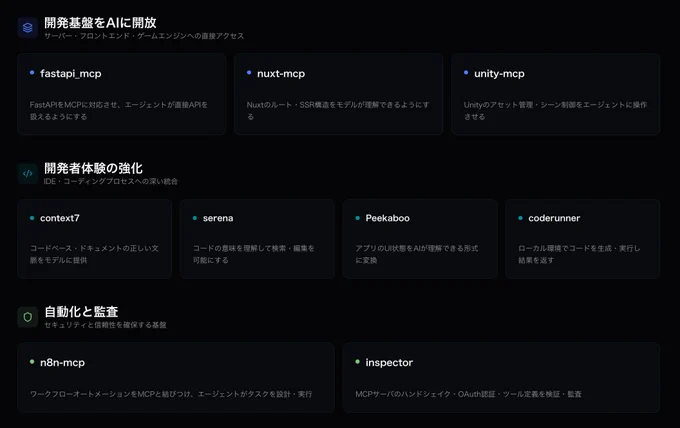Click the coderunner description about ローカル環境でコードを生成
Image resolution: width=680 pixels, height=428 pixels.
coord(579,254)
